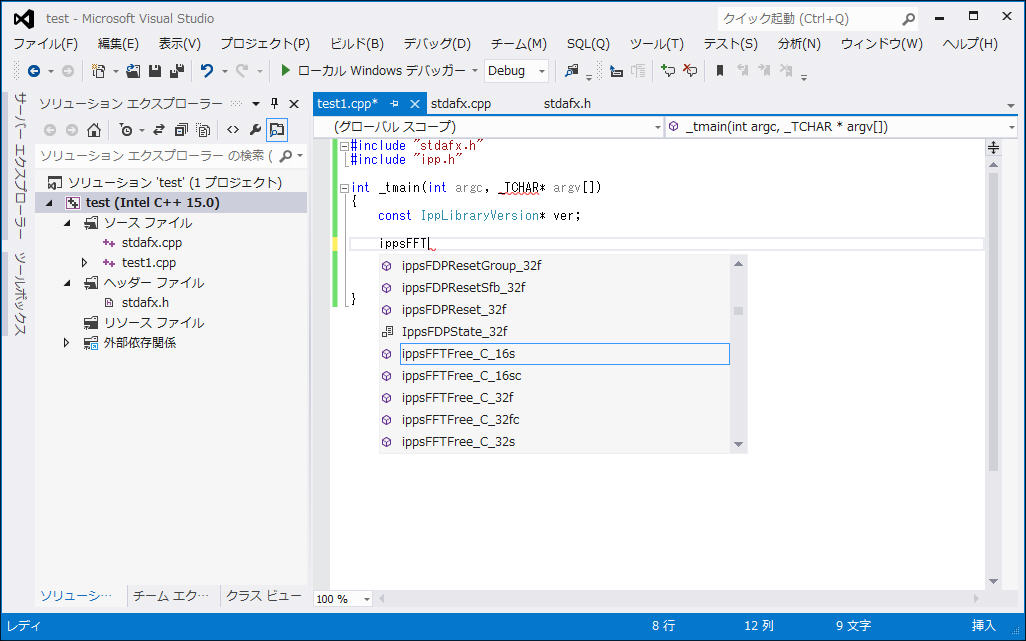Save the current file with the single floppy icon
Viewport: 1026px width, 641px height.
(155, 71)
